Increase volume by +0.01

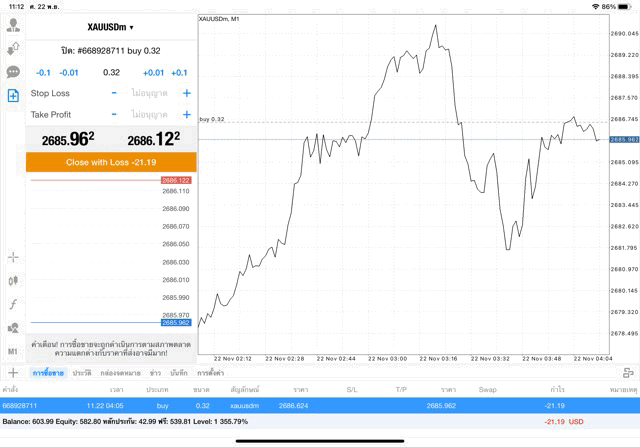pyautogui.click(x=153, y=72)
